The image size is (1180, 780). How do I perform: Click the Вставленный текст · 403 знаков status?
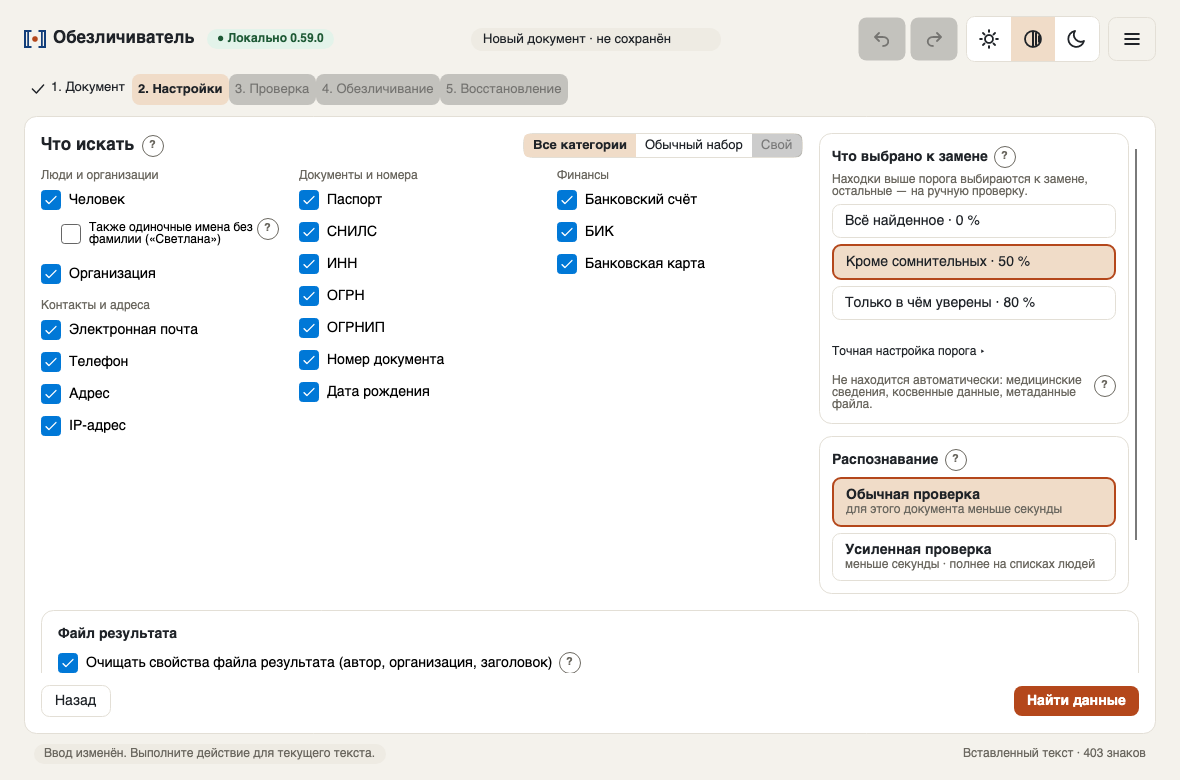1054,753
